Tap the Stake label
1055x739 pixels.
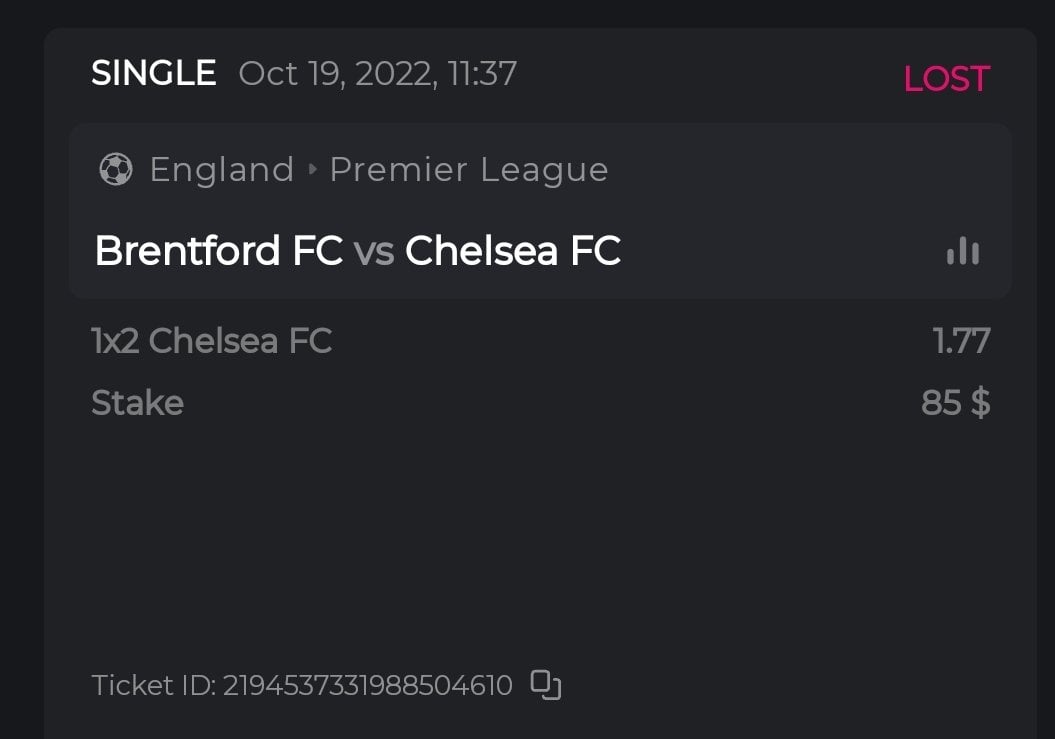(x=137, y=403)
